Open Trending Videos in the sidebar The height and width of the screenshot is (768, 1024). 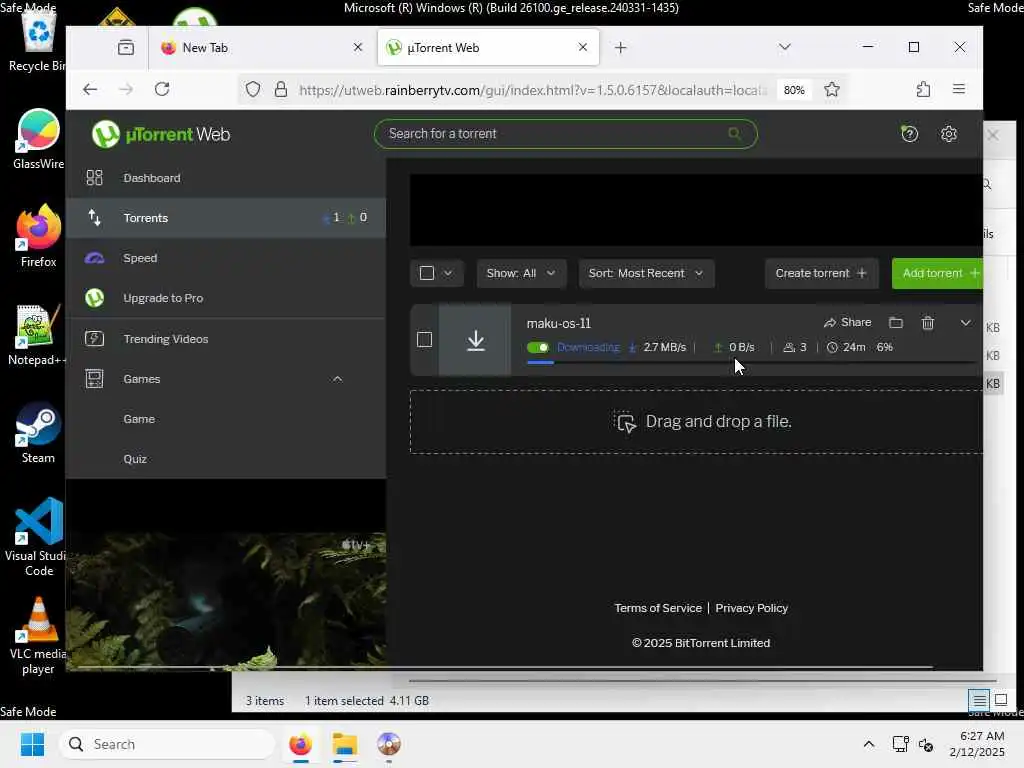point(225,338)
